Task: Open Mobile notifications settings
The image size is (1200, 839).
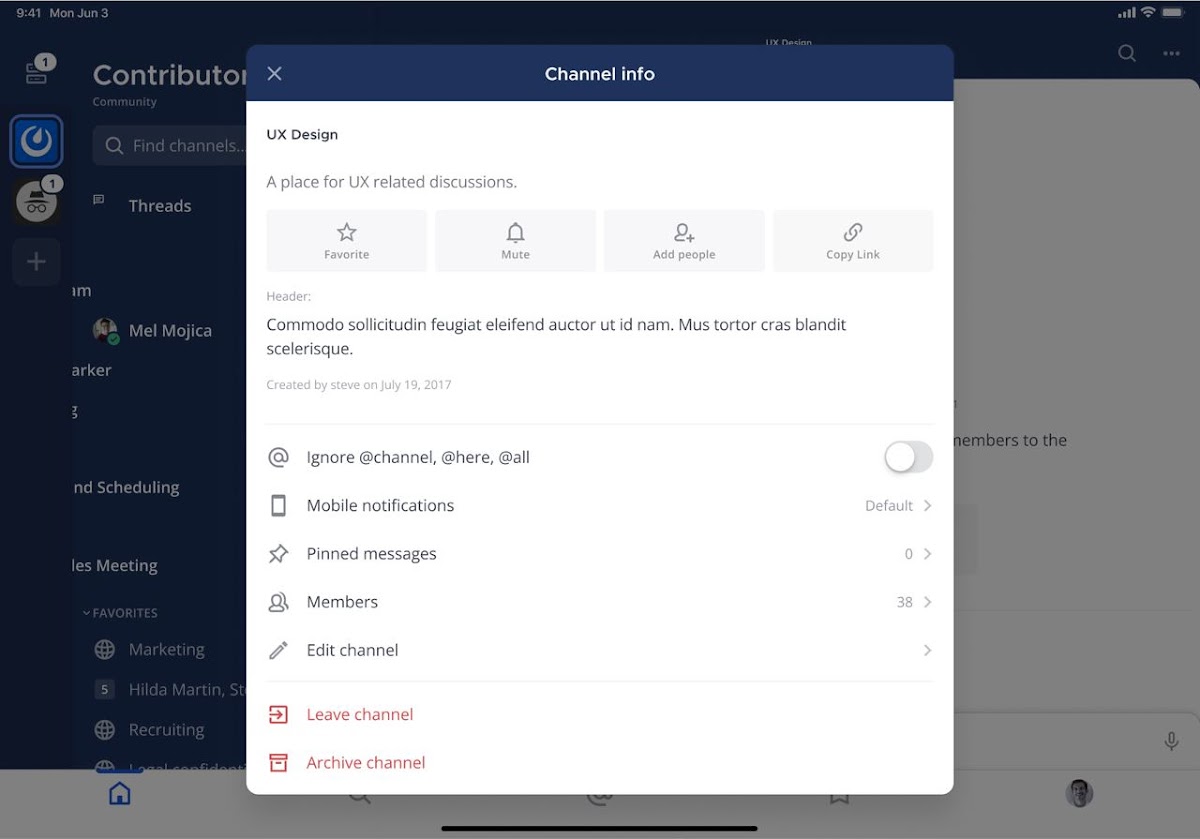Action: [599, 506]
